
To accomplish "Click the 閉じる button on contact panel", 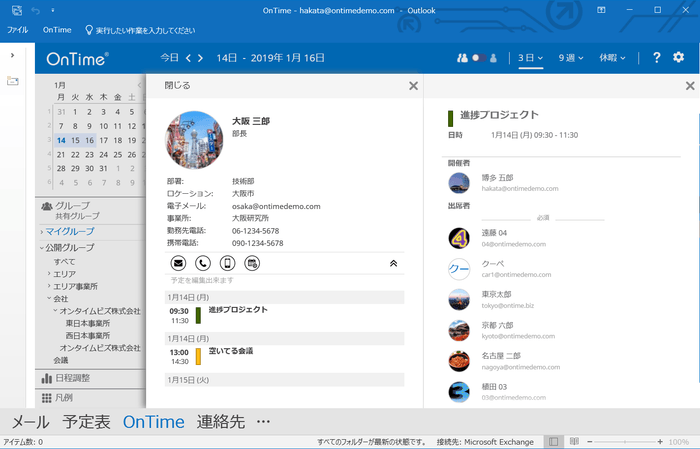I will click(x=177, y=86).
